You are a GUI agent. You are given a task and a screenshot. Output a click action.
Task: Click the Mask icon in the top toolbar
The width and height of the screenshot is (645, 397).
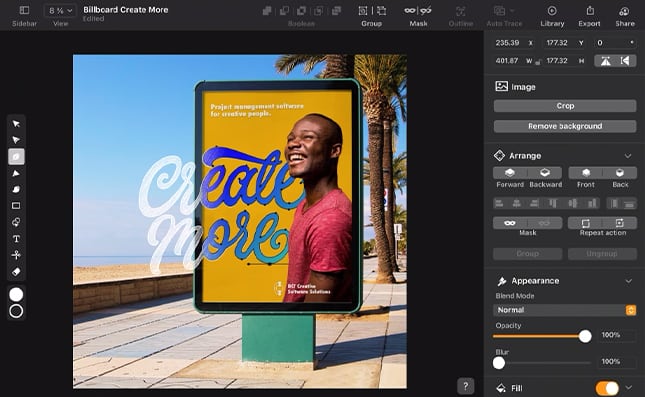pyautogui.click(x=410, y=11)
